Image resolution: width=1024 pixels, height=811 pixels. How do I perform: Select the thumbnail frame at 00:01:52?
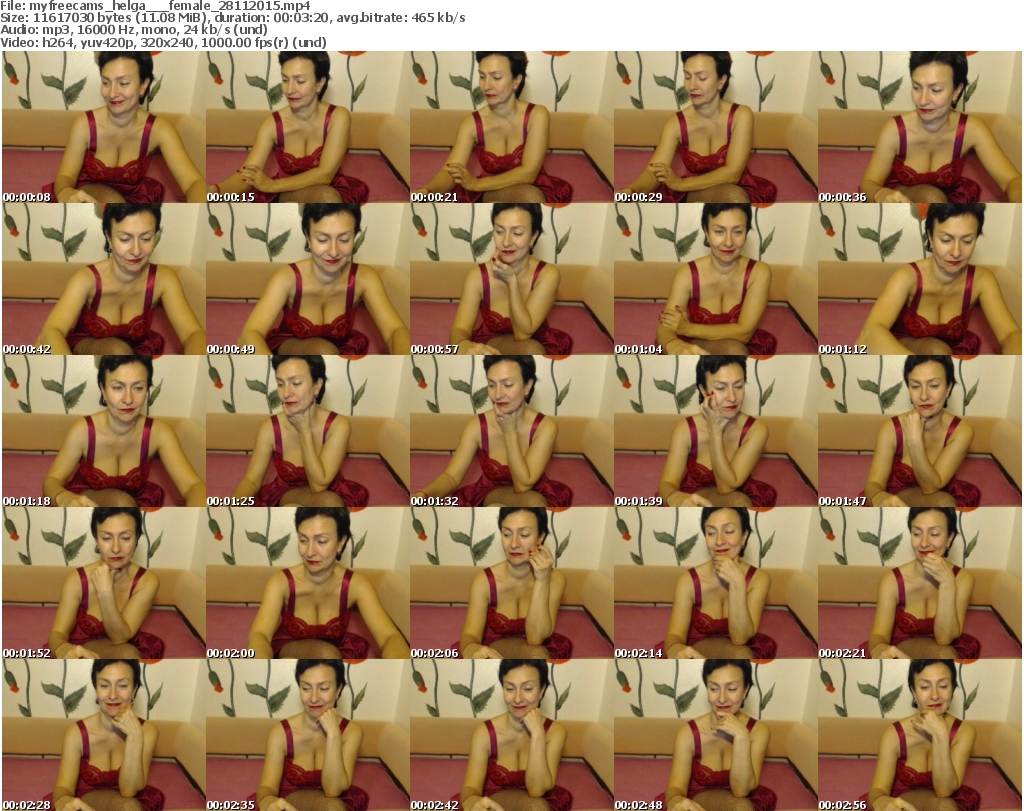coord(103,583)
